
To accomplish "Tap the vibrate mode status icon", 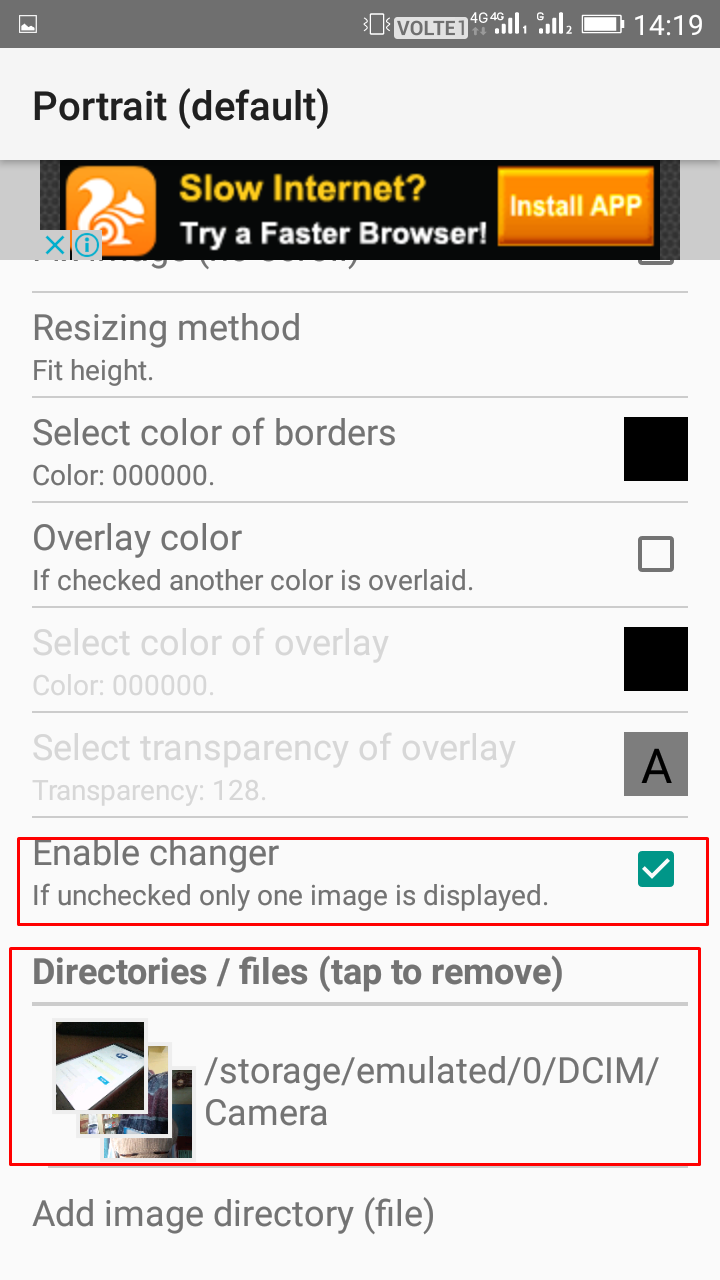I will [x=376, y=24].
